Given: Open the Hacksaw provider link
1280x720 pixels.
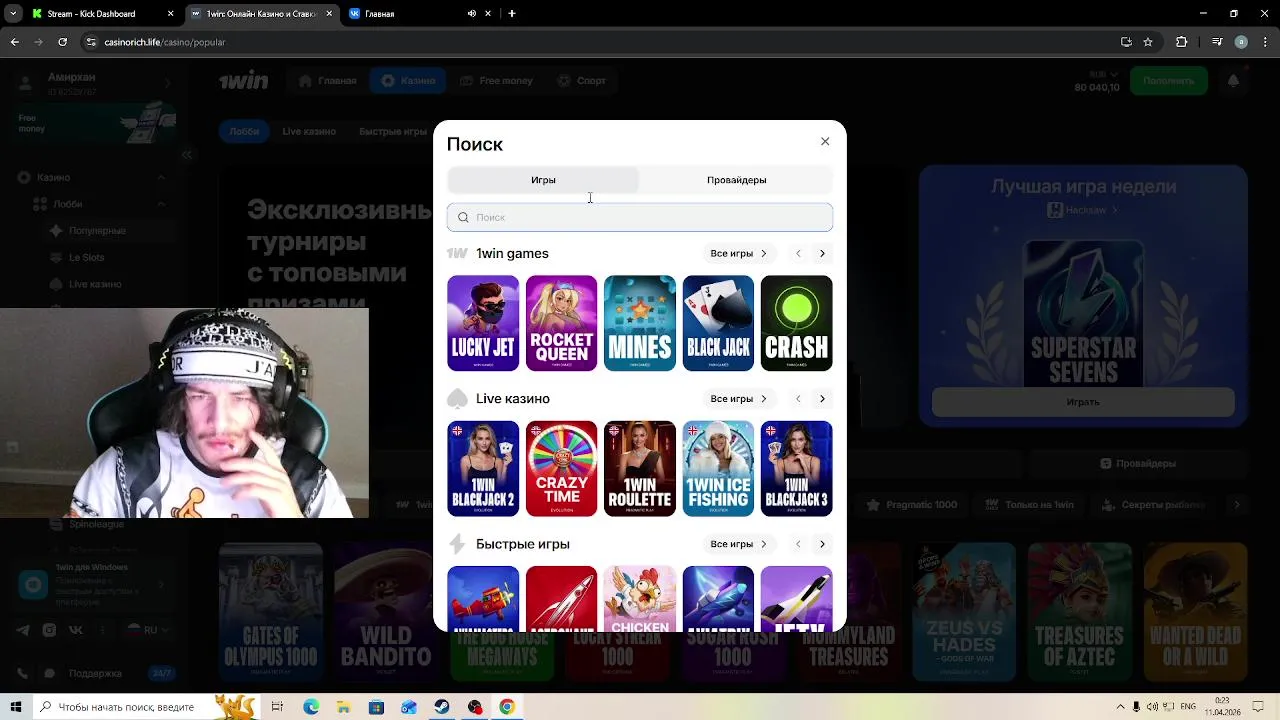Looking at the screenshot, I should pos(1083,210).
